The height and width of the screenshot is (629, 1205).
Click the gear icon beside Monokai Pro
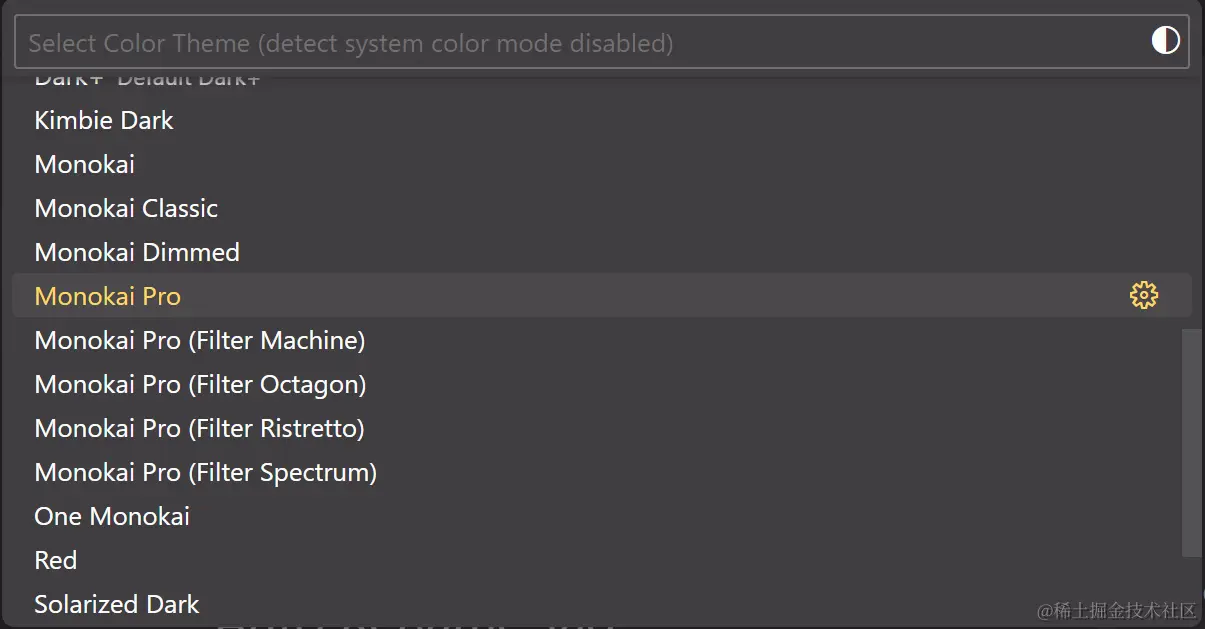coord(1143,295)
